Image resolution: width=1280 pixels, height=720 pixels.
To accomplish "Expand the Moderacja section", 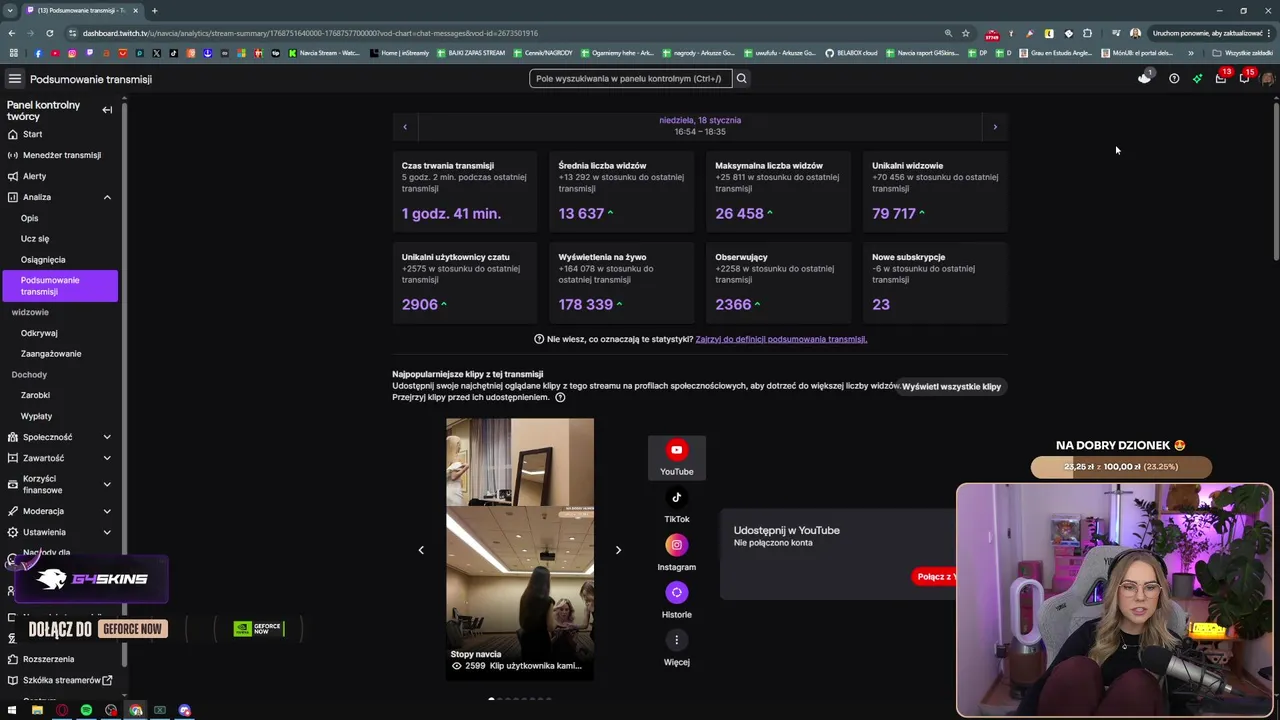I will [x=107, y=511].
